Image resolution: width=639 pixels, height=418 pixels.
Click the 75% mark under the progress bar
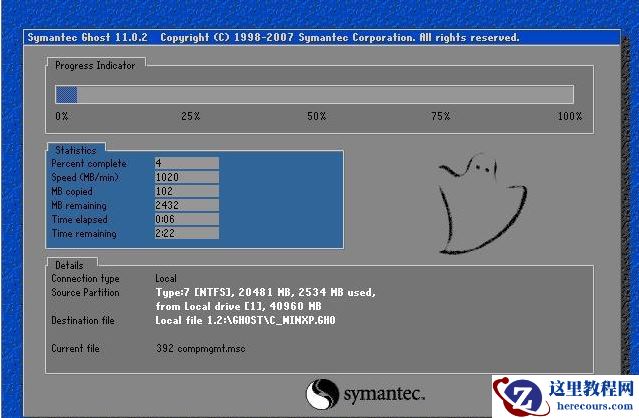point(441,116)
